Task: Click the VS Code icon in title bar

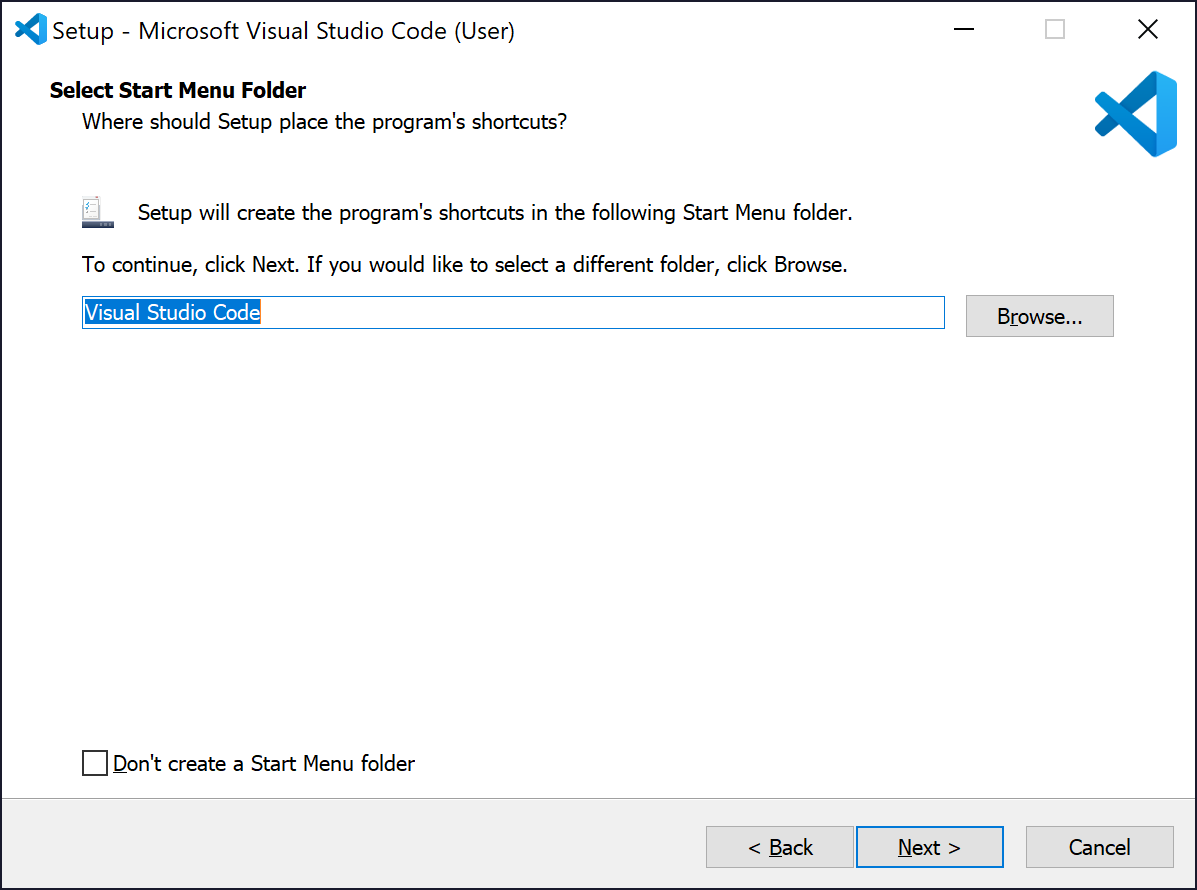Action: pos(31,30)
